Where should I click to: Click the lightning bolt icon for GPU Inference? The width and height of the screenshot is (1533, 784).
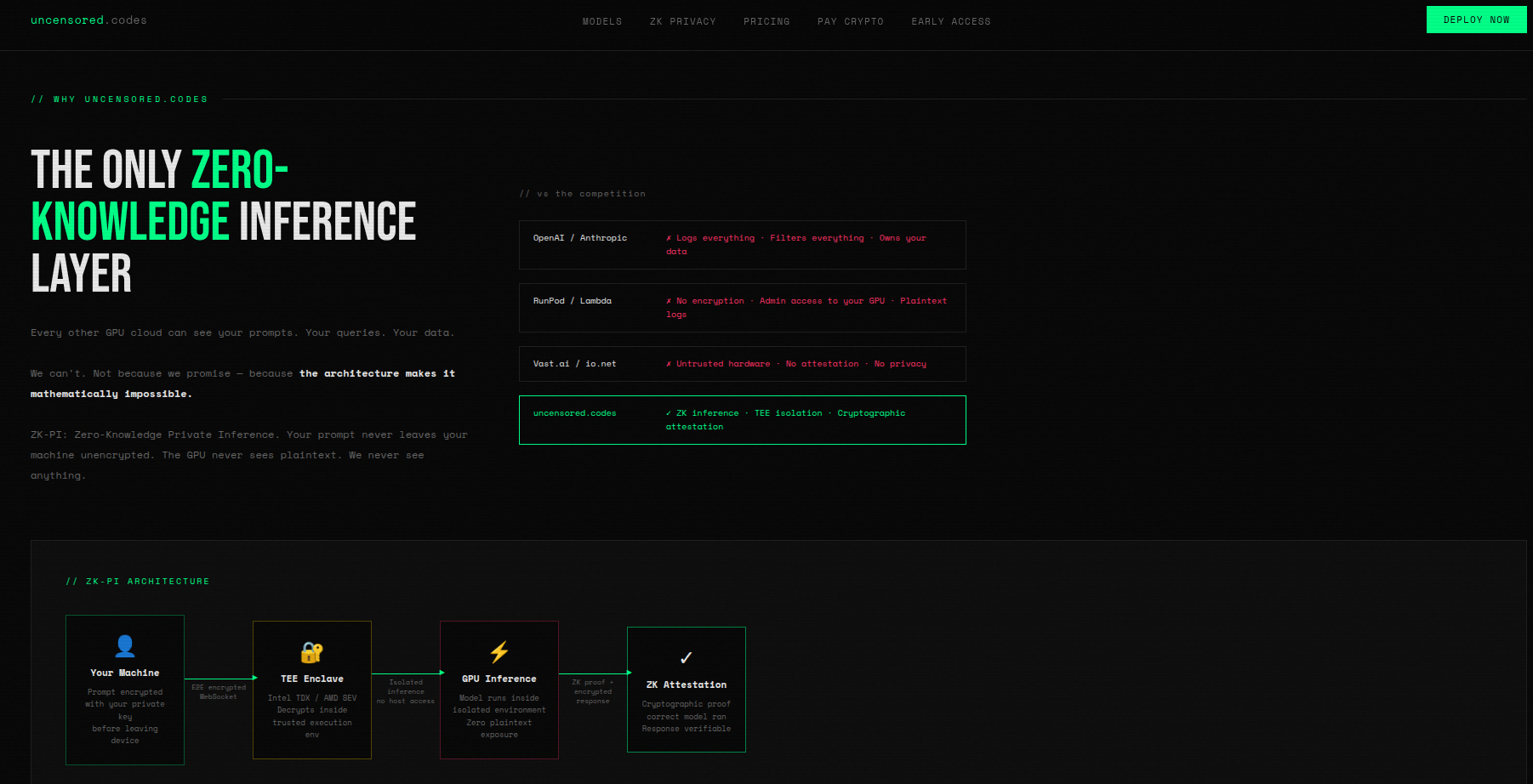(x=499, y=651)
